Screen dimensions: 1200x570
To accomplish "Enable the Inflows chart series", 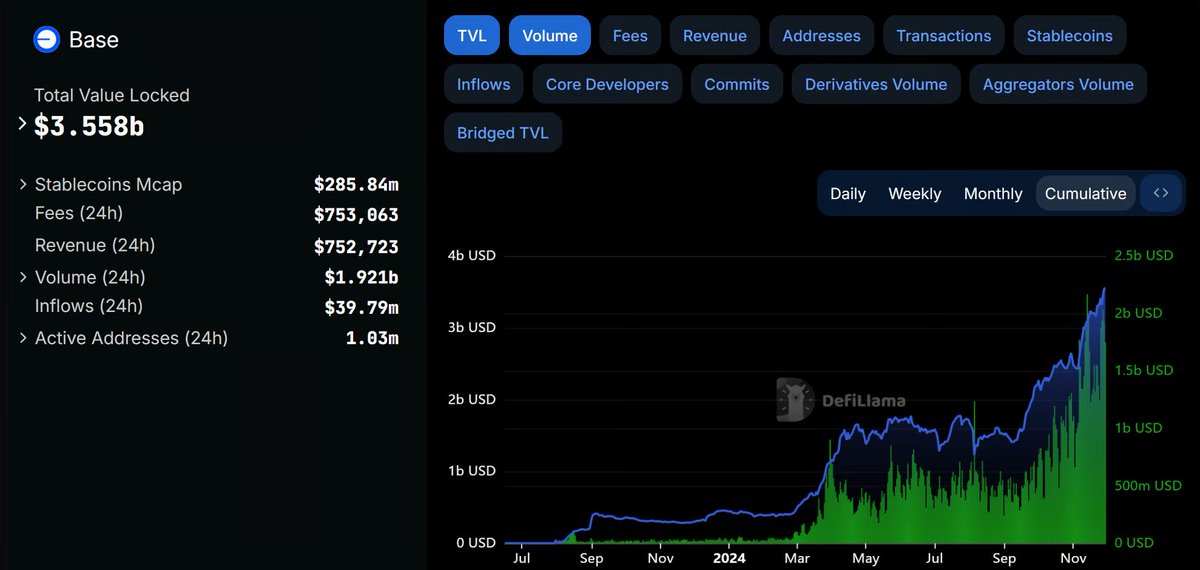I will click(484, 84).
